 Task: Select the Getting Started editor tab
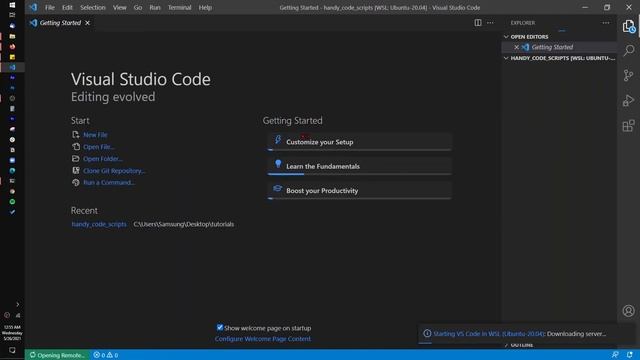click(60, 23)
